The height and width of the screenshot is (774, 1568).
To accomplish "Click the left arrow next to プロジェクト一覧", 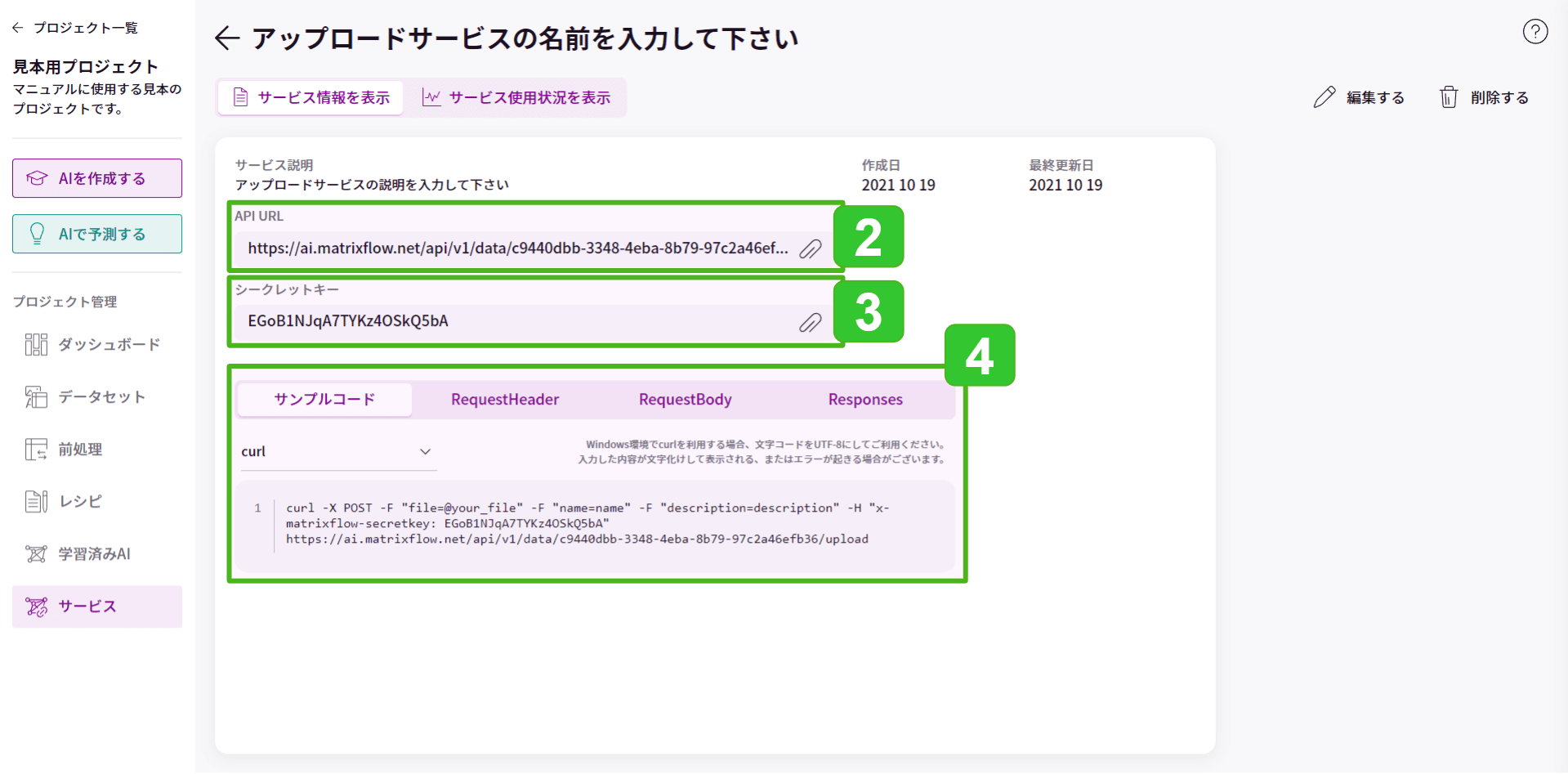I will coord(17,28).
